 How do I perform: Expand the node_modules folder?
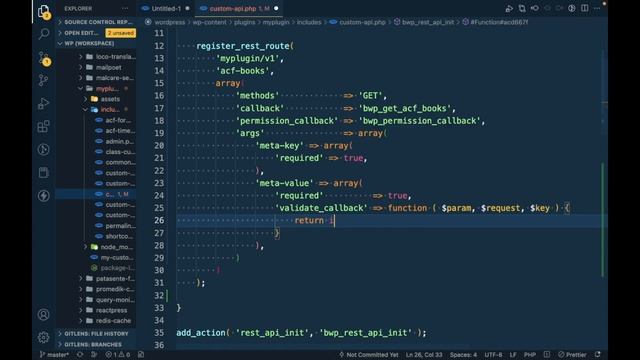tap(109, 247)
